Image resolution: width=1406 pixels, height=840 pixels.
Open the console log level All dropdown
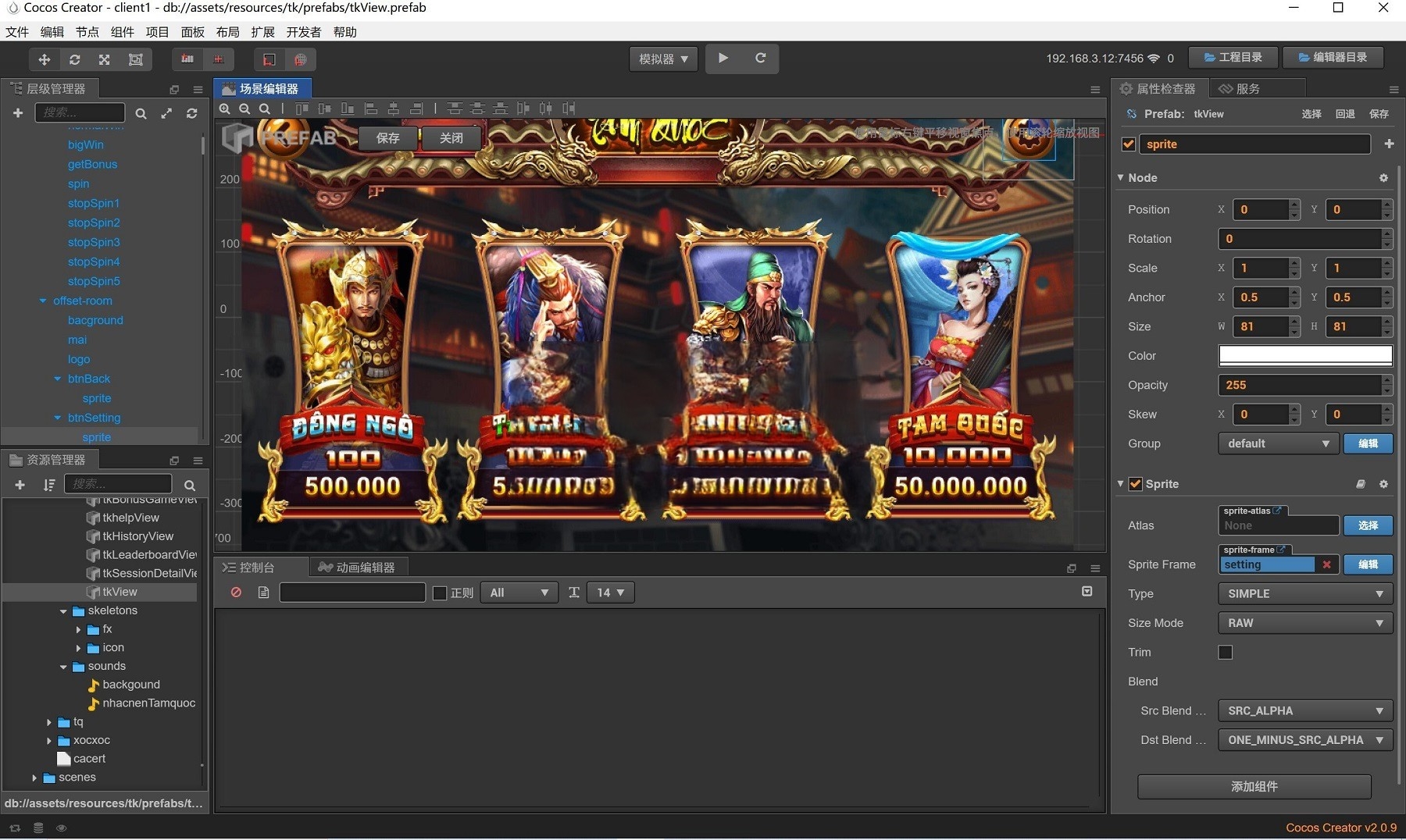[x=519, y=593]
